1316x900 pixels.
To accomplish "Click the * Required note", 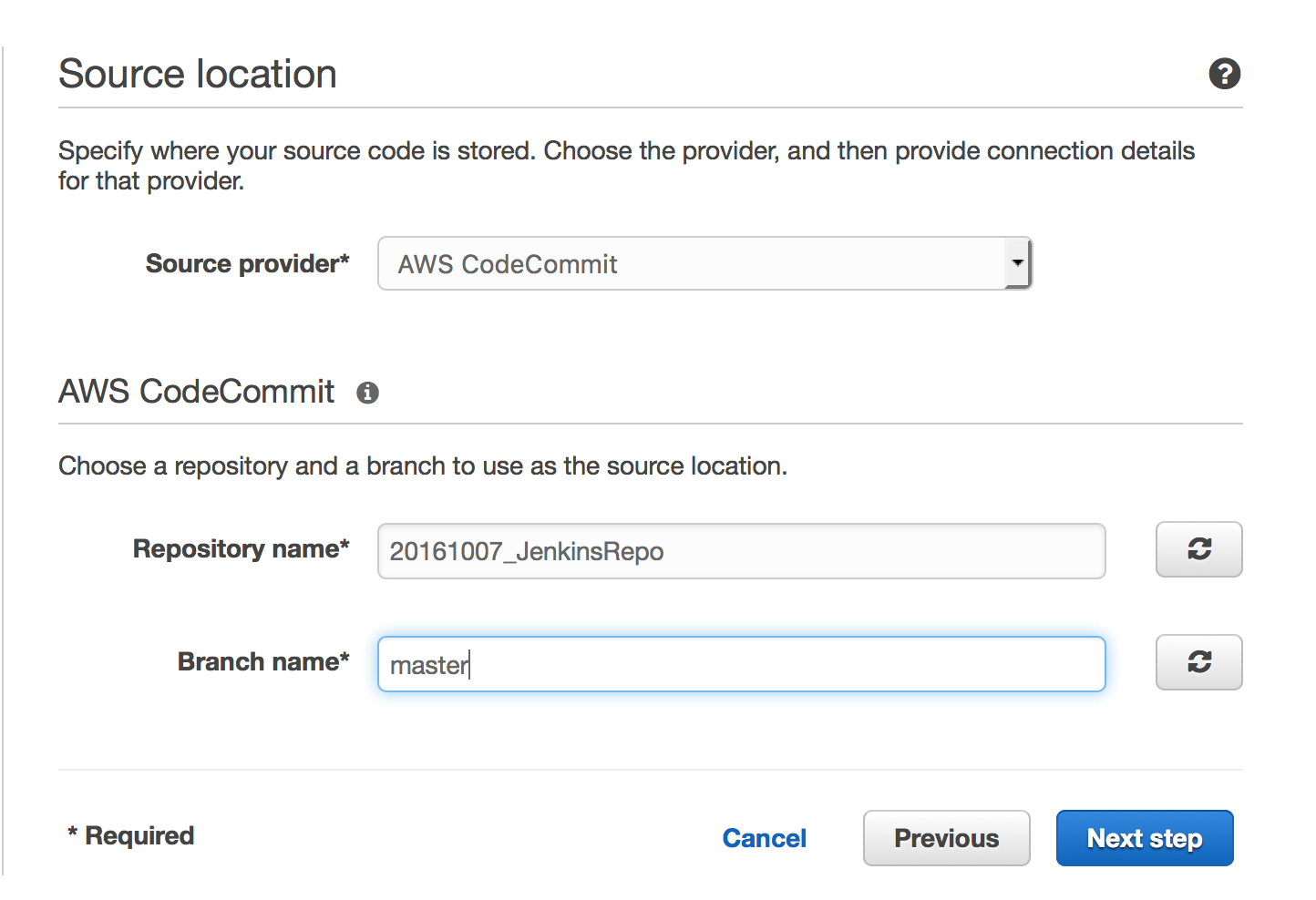I will pos(130,835).
